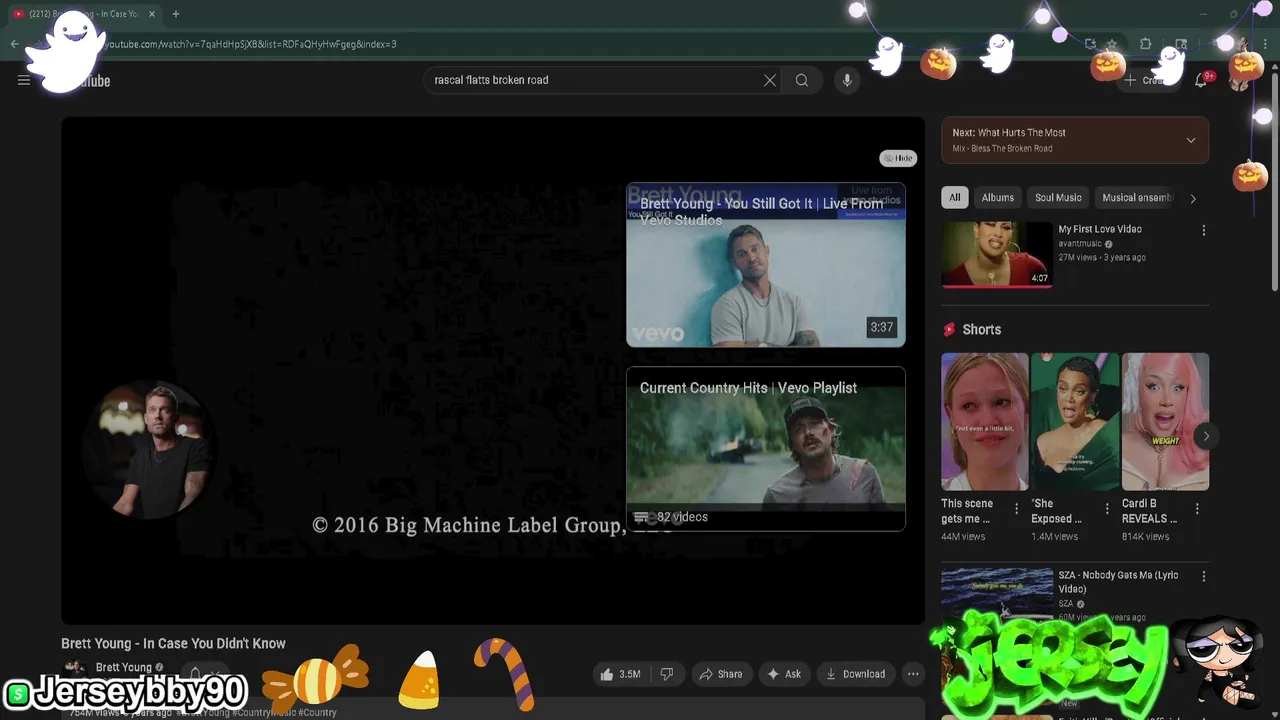Click the Ask button

pyautogui.click(x=783, y=674)
